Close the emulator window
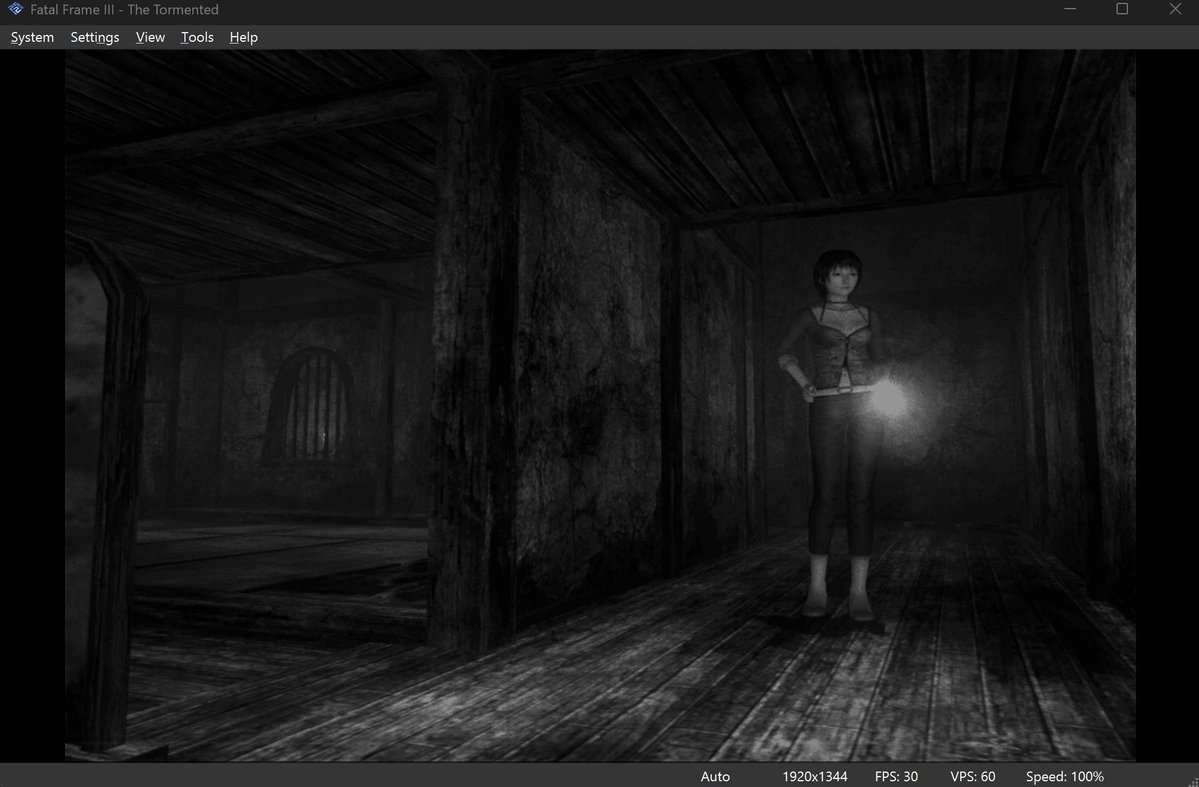Image resolution: width=1199 pixels, height=787 pixels. tap(1175, 9)
